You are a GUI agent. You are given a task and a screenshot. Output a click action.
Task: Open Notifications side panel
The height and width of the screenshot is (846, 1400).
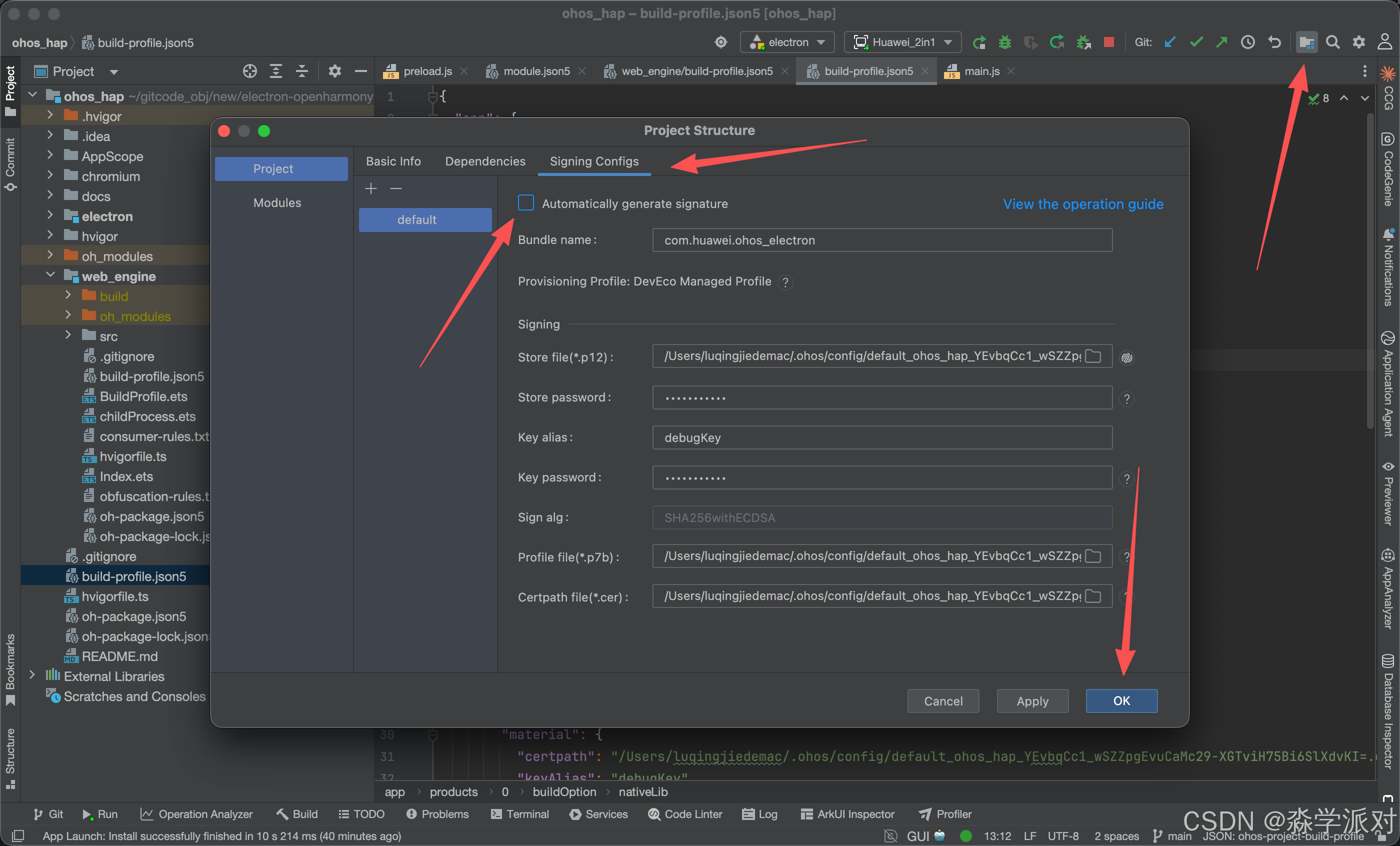click(1388, 266)
